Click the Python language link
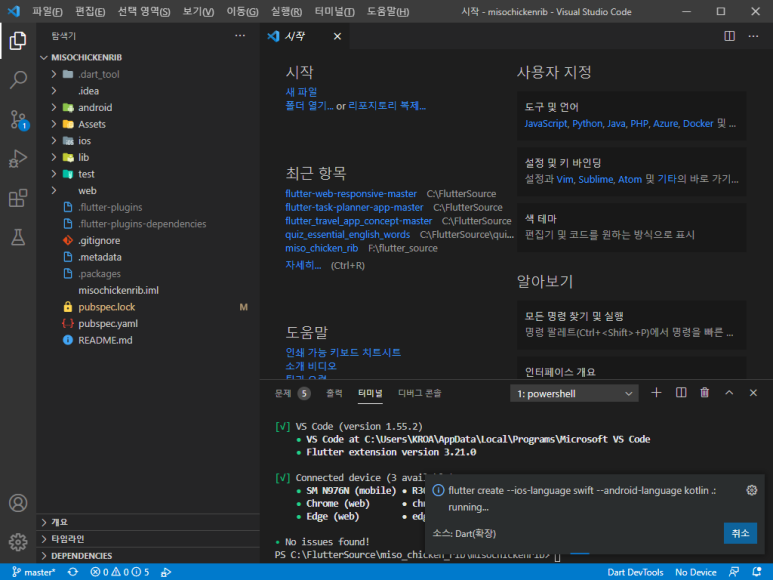This screenshot has height=580, width=773. tap(587, 123)
